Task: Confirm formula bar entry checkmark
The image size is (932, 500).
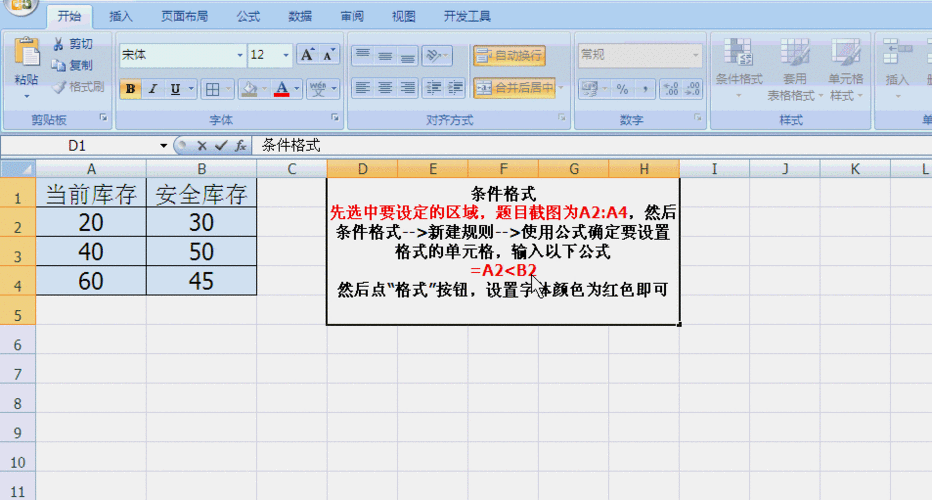Action: click(x=221, y=146)
